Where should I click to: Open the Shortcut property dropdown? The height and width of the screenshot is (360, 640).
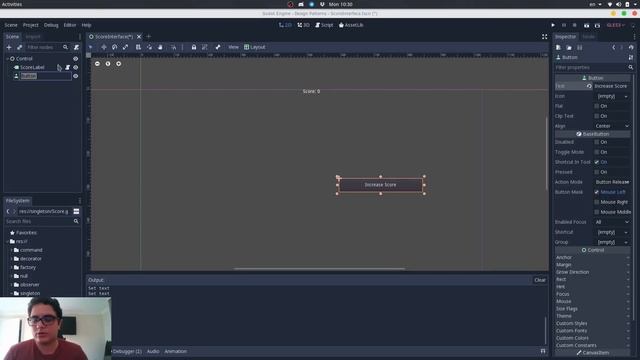(x=612, y=232)
